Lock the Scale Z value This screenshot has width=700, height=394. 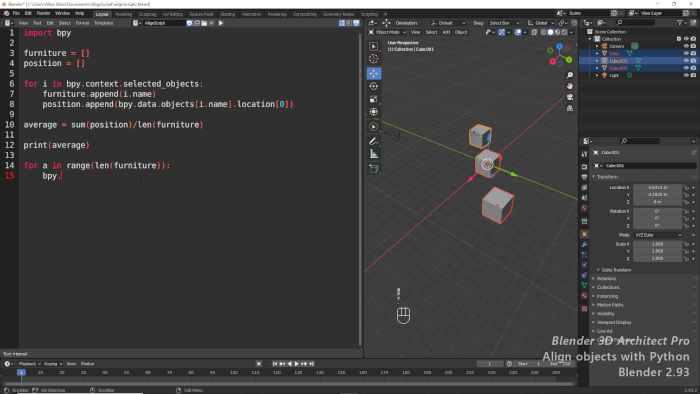[686, 258]
